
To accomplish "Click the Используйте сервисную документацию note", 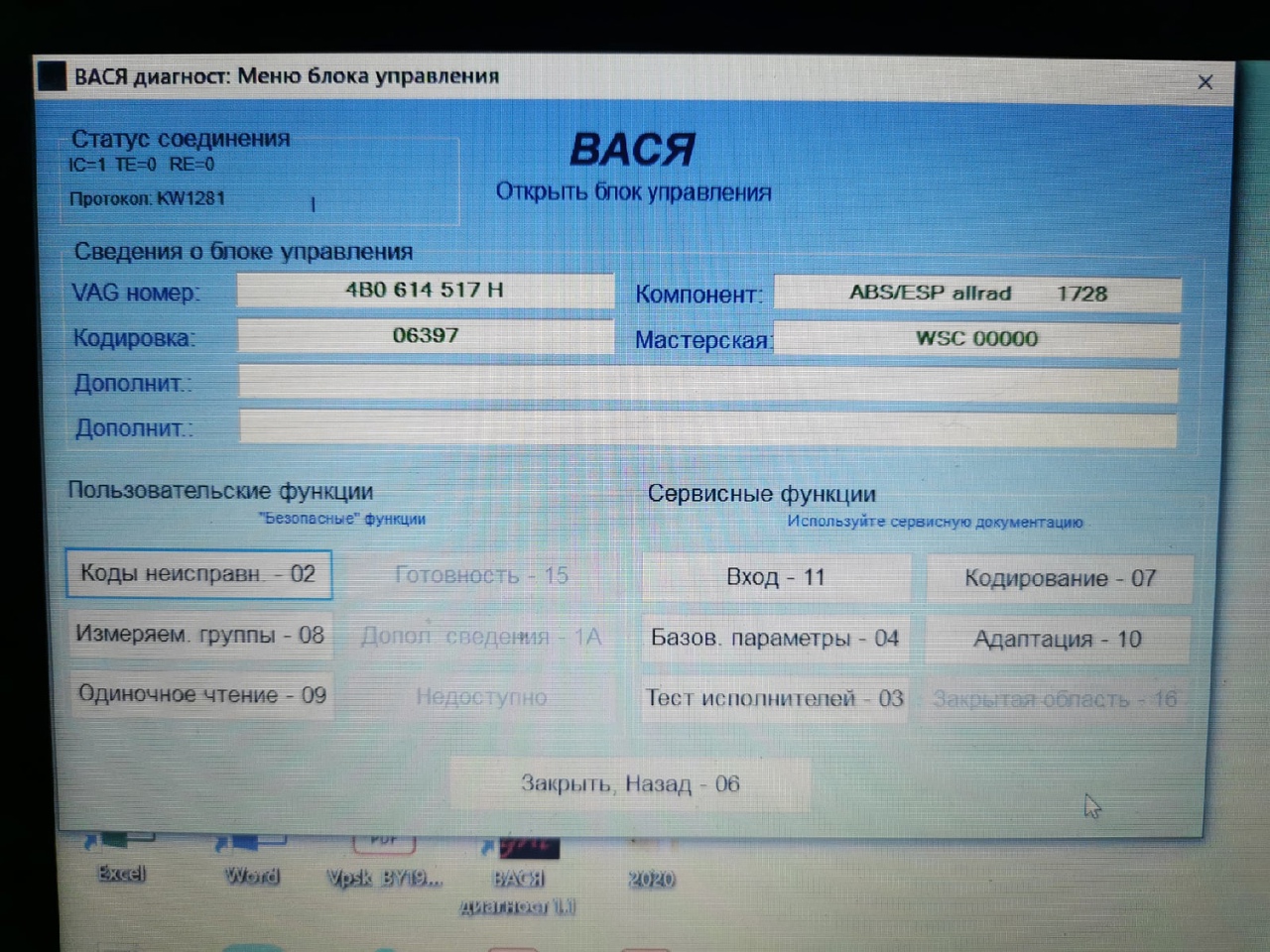I will tap(936, 522).
